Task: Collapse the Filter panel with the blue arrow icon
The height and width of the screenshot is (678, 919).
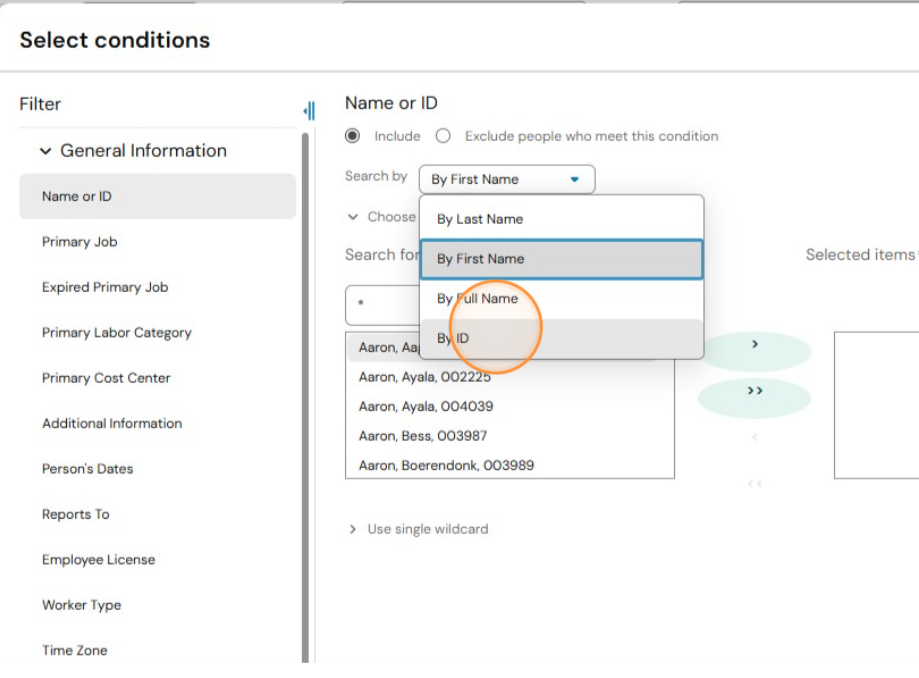Action: (x=309, y=110)
